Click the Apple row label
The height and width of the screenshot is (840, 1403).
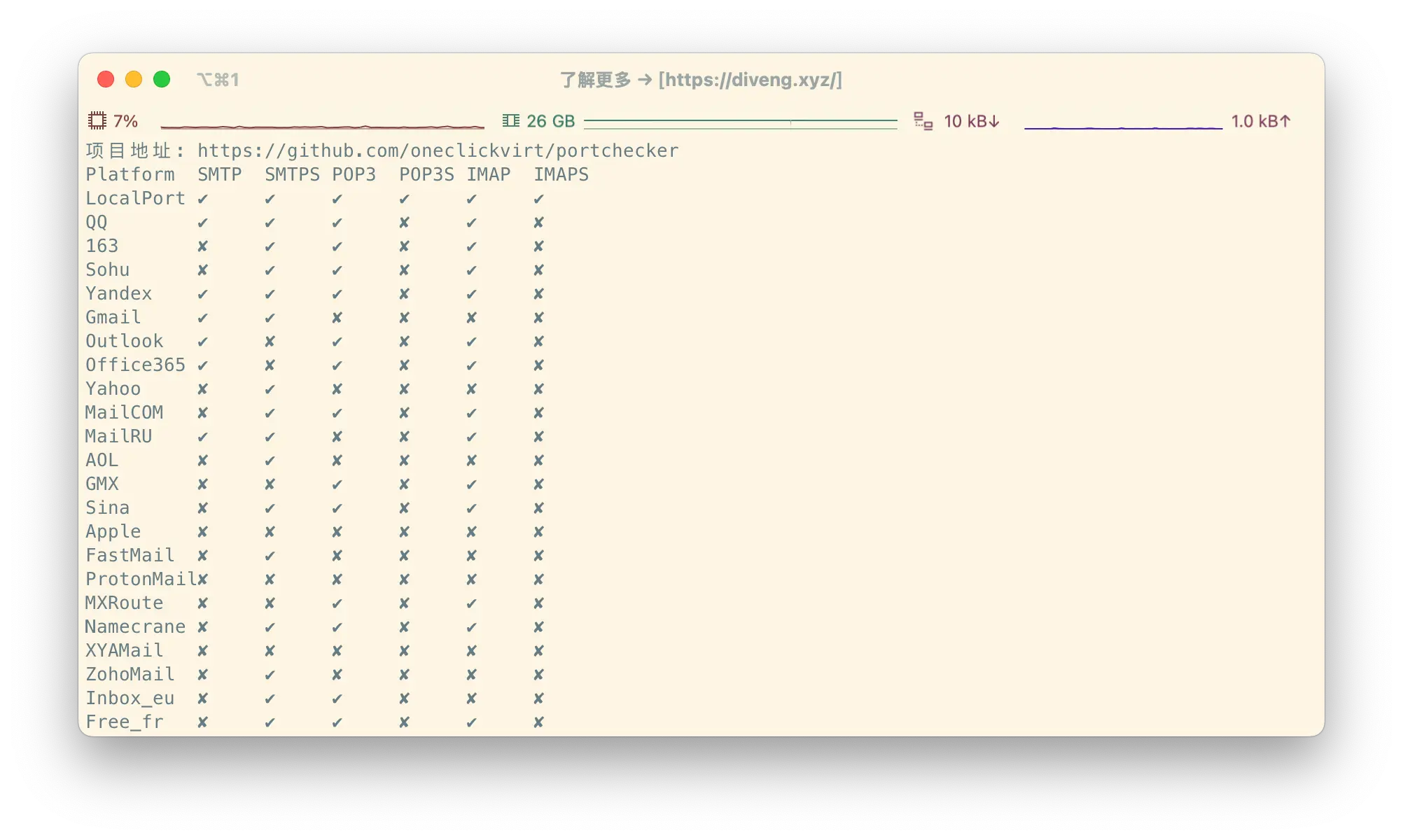[113, 531]
